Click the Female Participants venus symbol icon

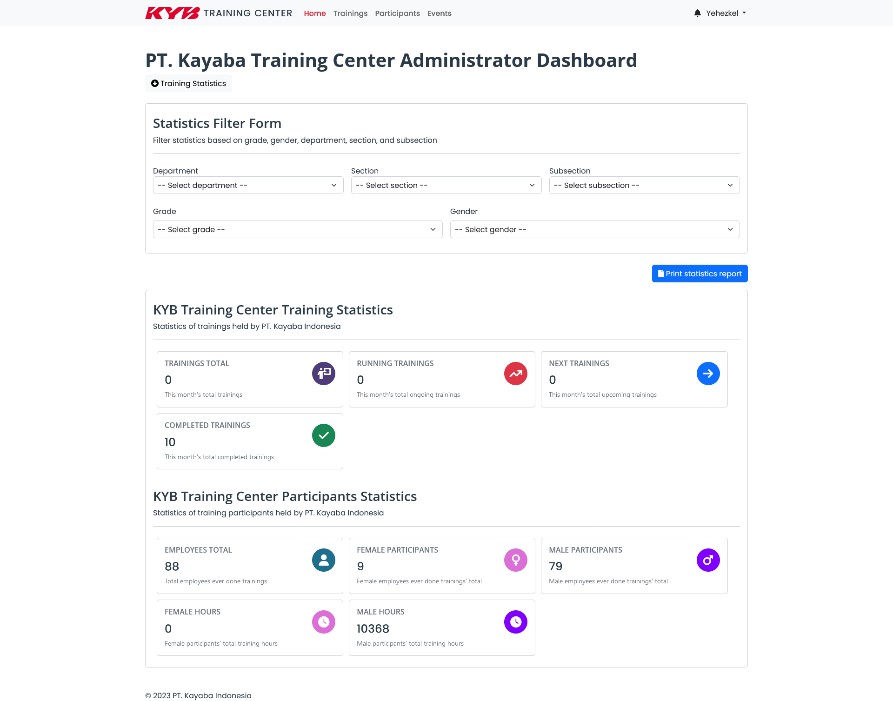[515, 560]
